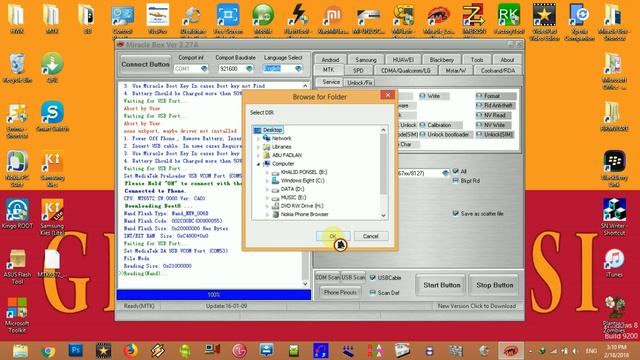Open the Language Select dropdown
The height and width of the screenshot is (360, 640).
point(298,69)
